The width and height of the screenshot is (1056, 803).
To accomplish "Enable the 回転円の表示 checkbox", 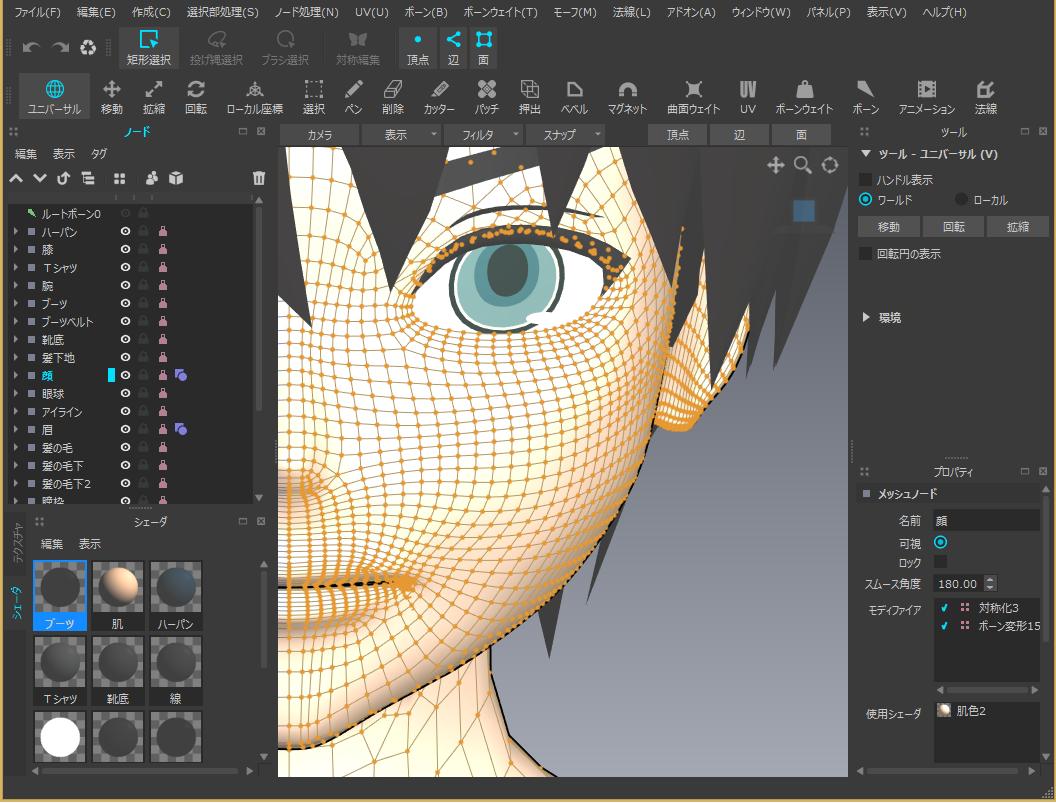I will coord(865,253).
